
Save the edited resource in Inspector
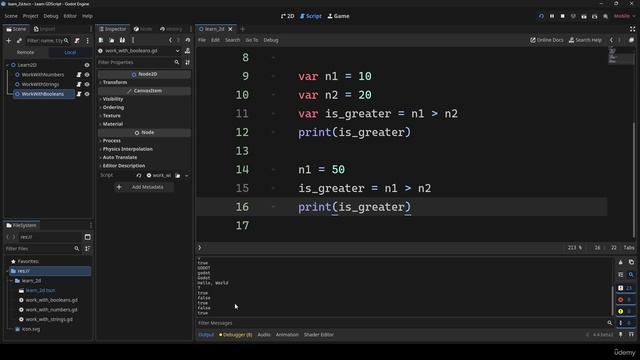coord(122,40)
